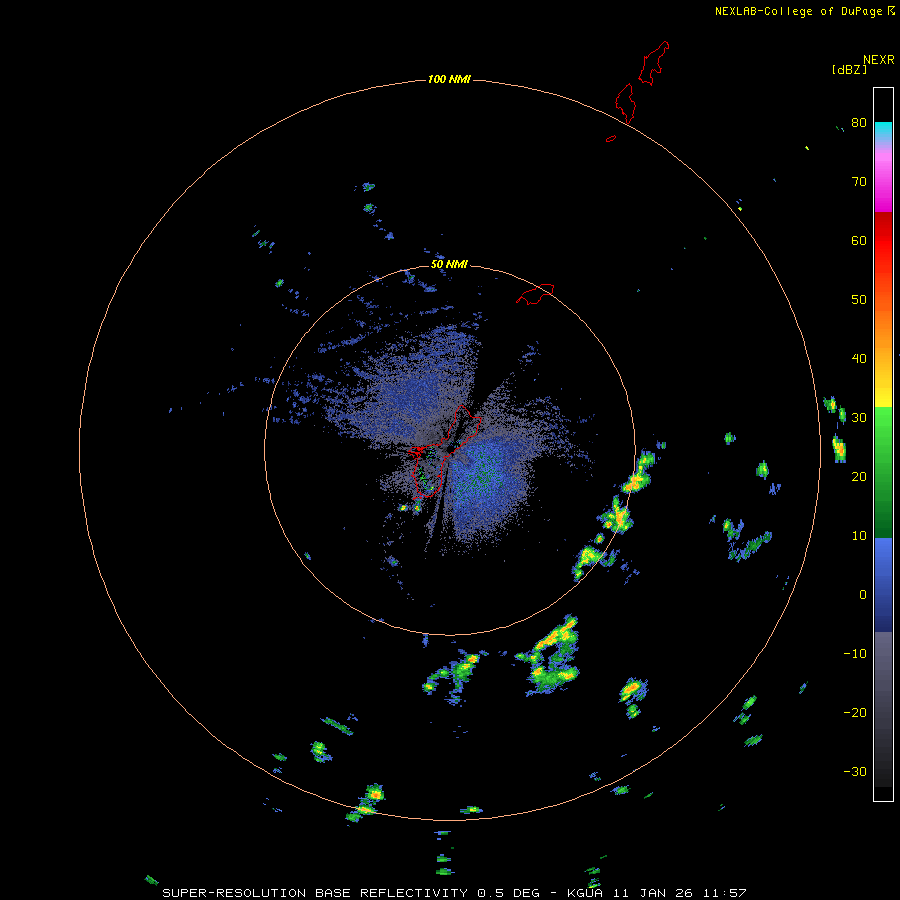Click the cyan segment atop the color bar
This screenshot has height=900, width=900.
(883, 130)
